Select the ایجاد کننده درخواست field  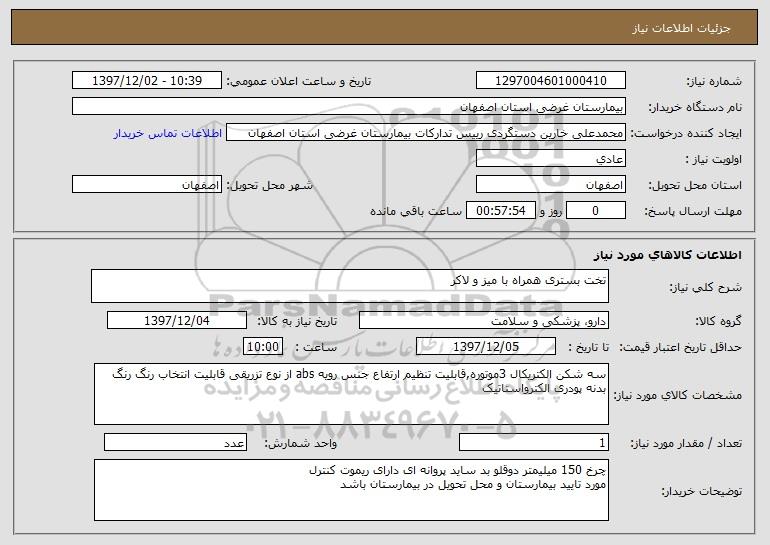click(426, 133)
